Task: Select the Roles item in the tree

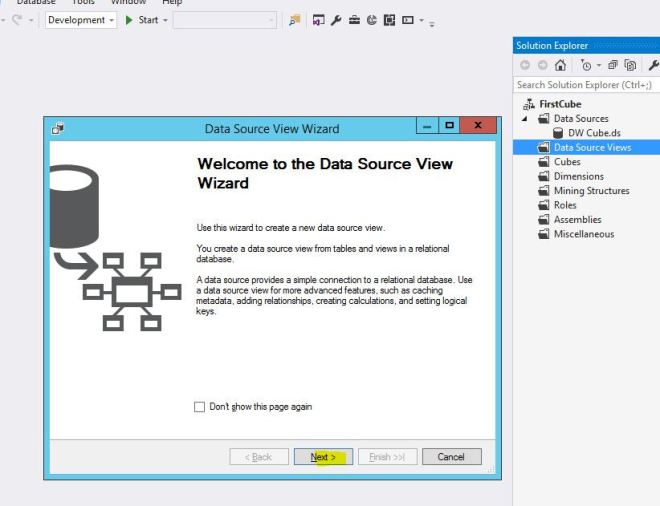Action: tap(565, 205)
